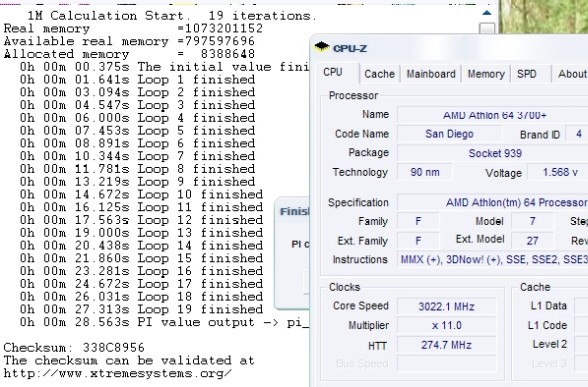Click the Real memory =1073201152 line
The height and width of the screenshot is (387, 588).
(x=133, y=28)
